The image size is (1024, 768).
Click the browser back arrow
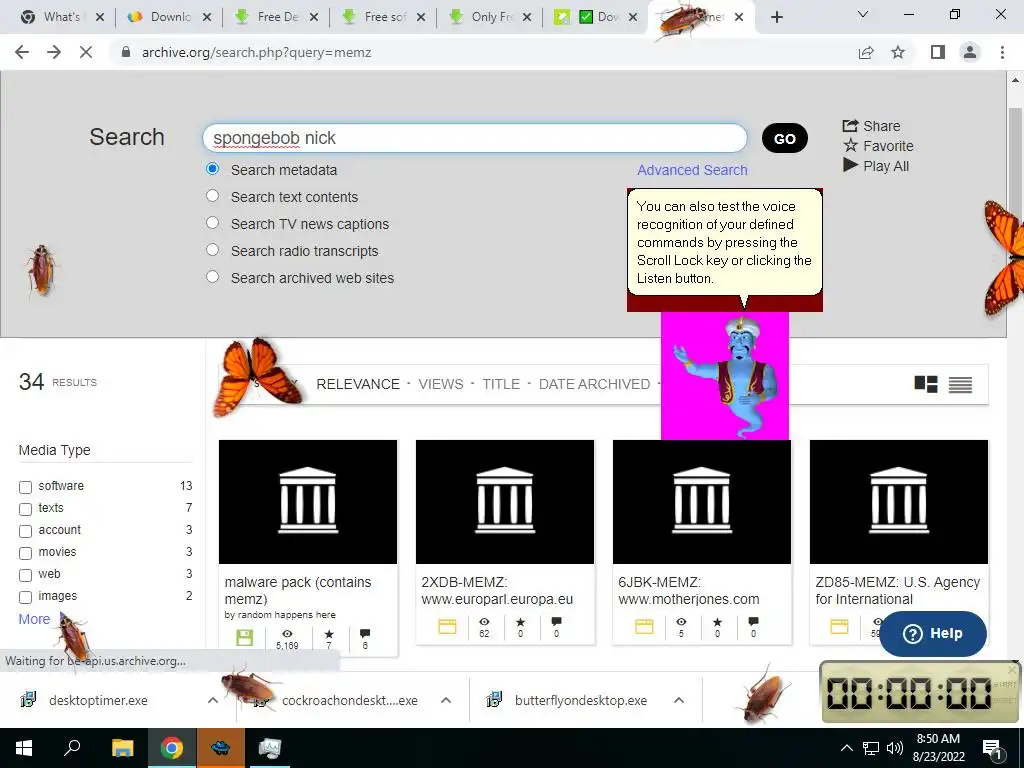click(x=22, y=52)
